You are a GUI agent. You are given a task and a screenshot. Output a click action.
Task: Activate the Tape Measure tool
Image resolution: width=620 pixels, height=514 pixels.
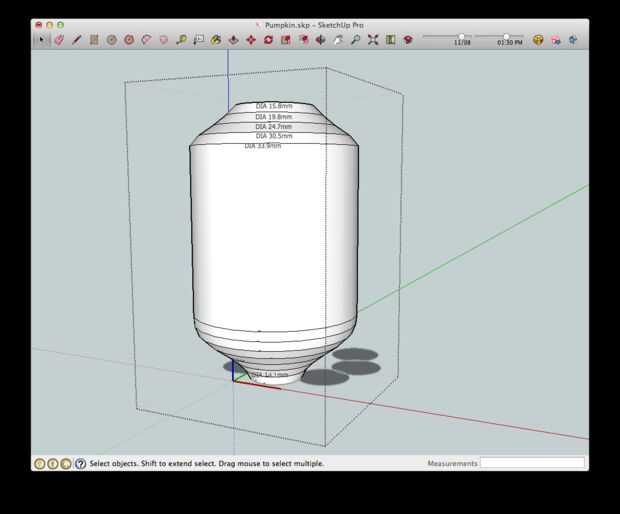(x=181, y=40)
